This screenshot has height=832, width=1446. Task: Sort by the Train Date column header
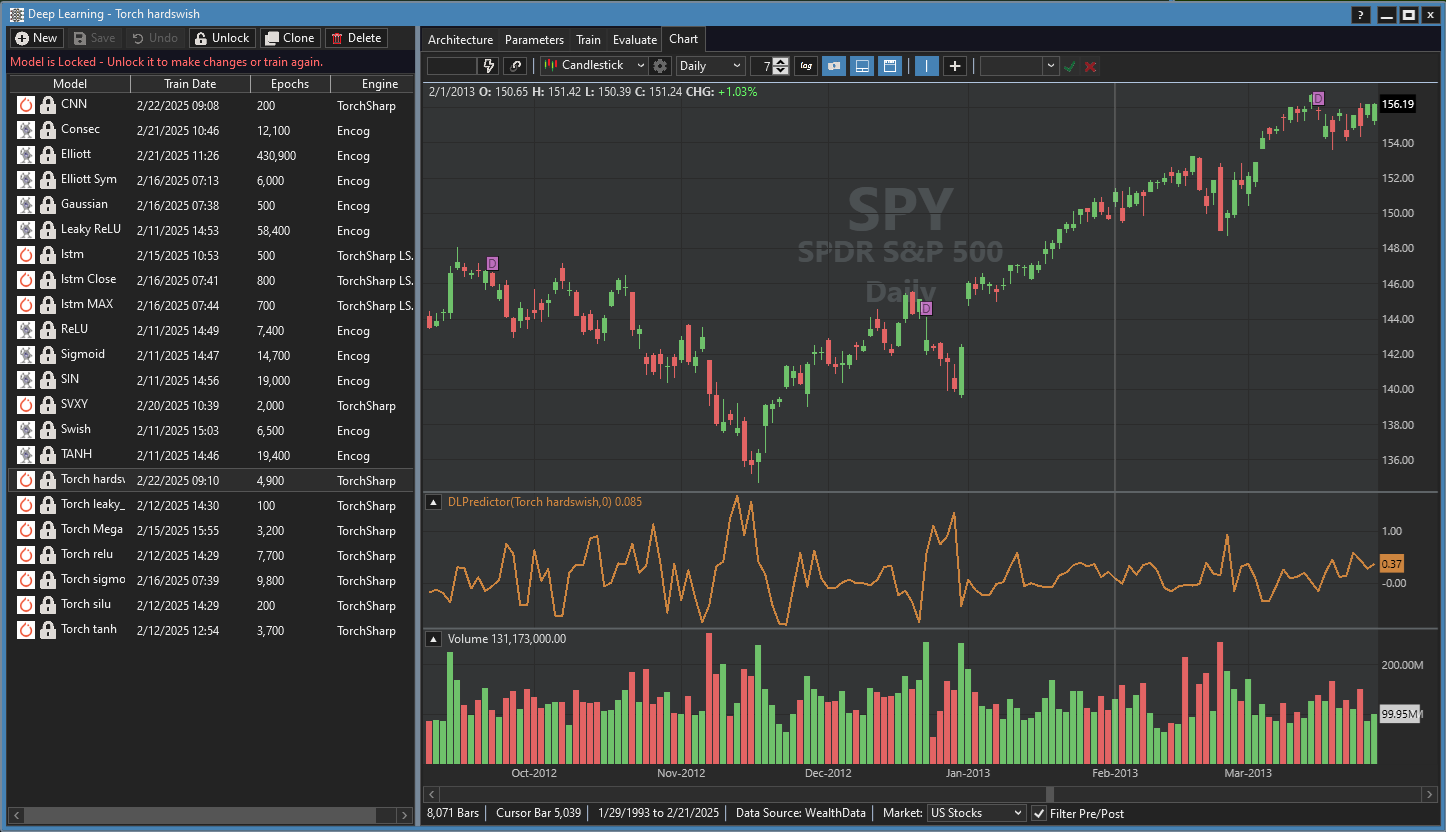tap(190, 84)
